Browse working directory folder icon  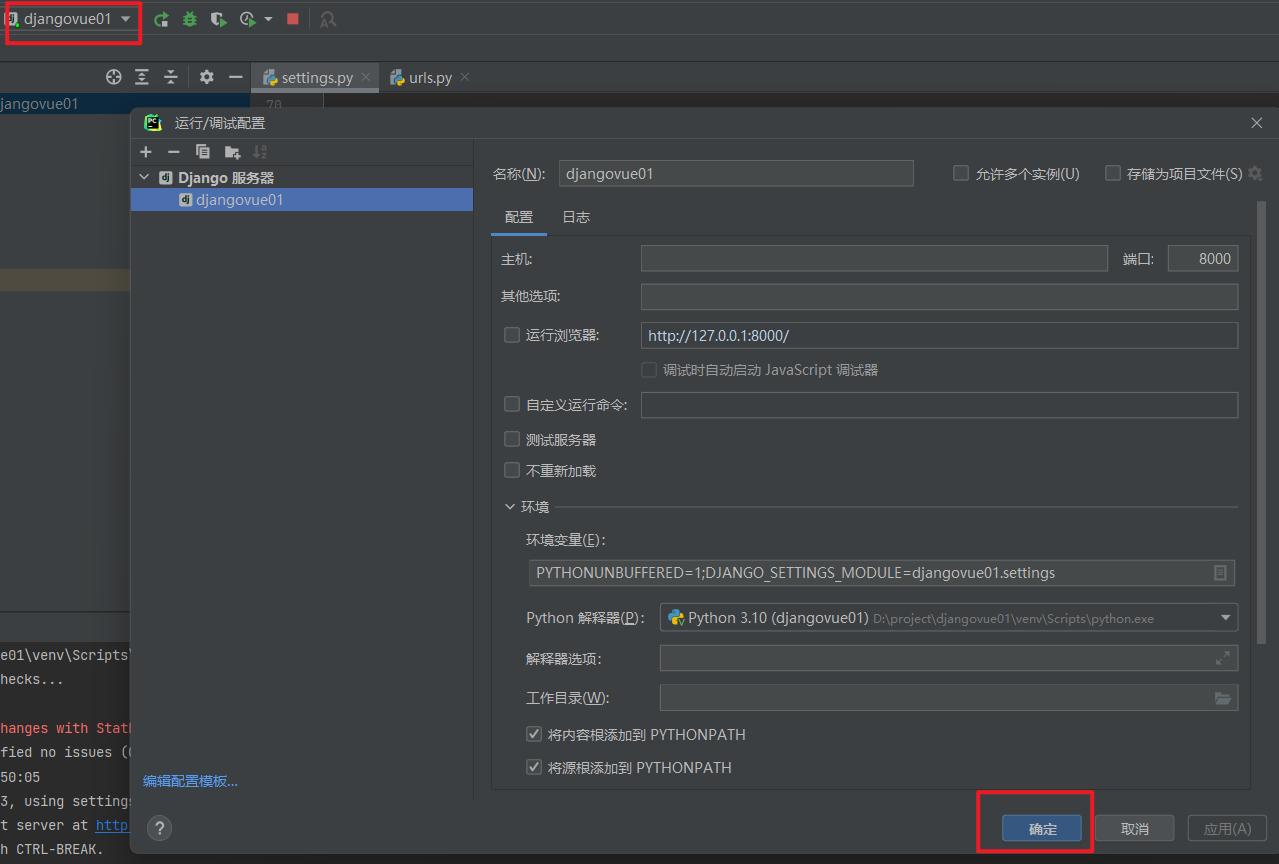(1223, 698)
